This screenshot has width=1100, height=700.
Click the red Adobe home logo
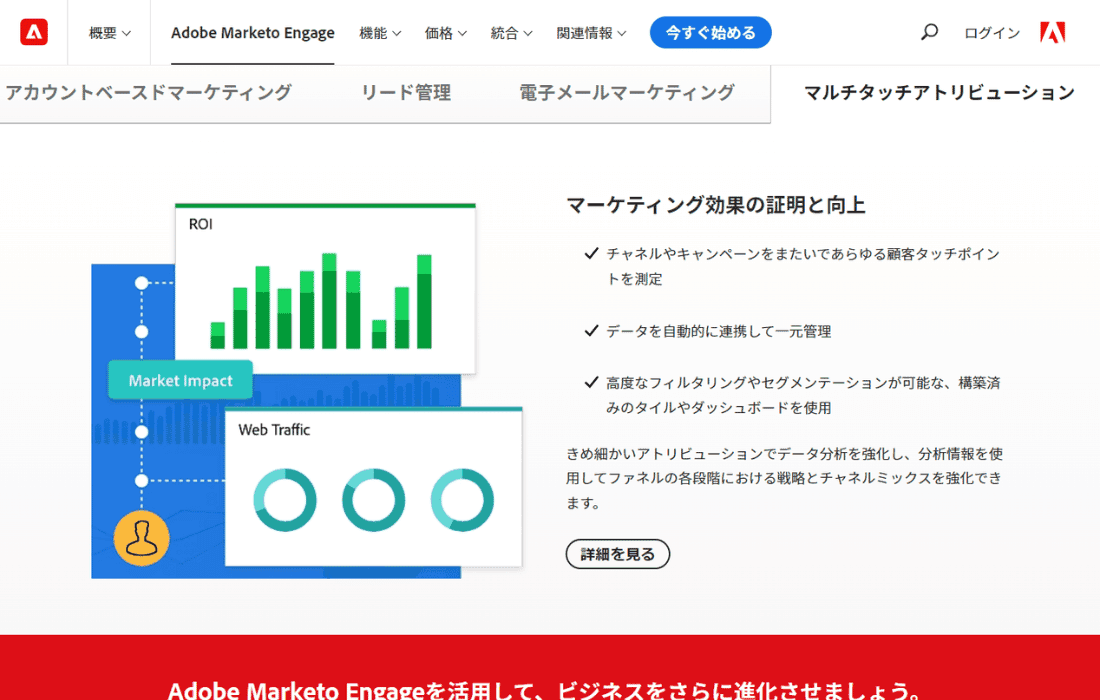(x=34, y=32)
